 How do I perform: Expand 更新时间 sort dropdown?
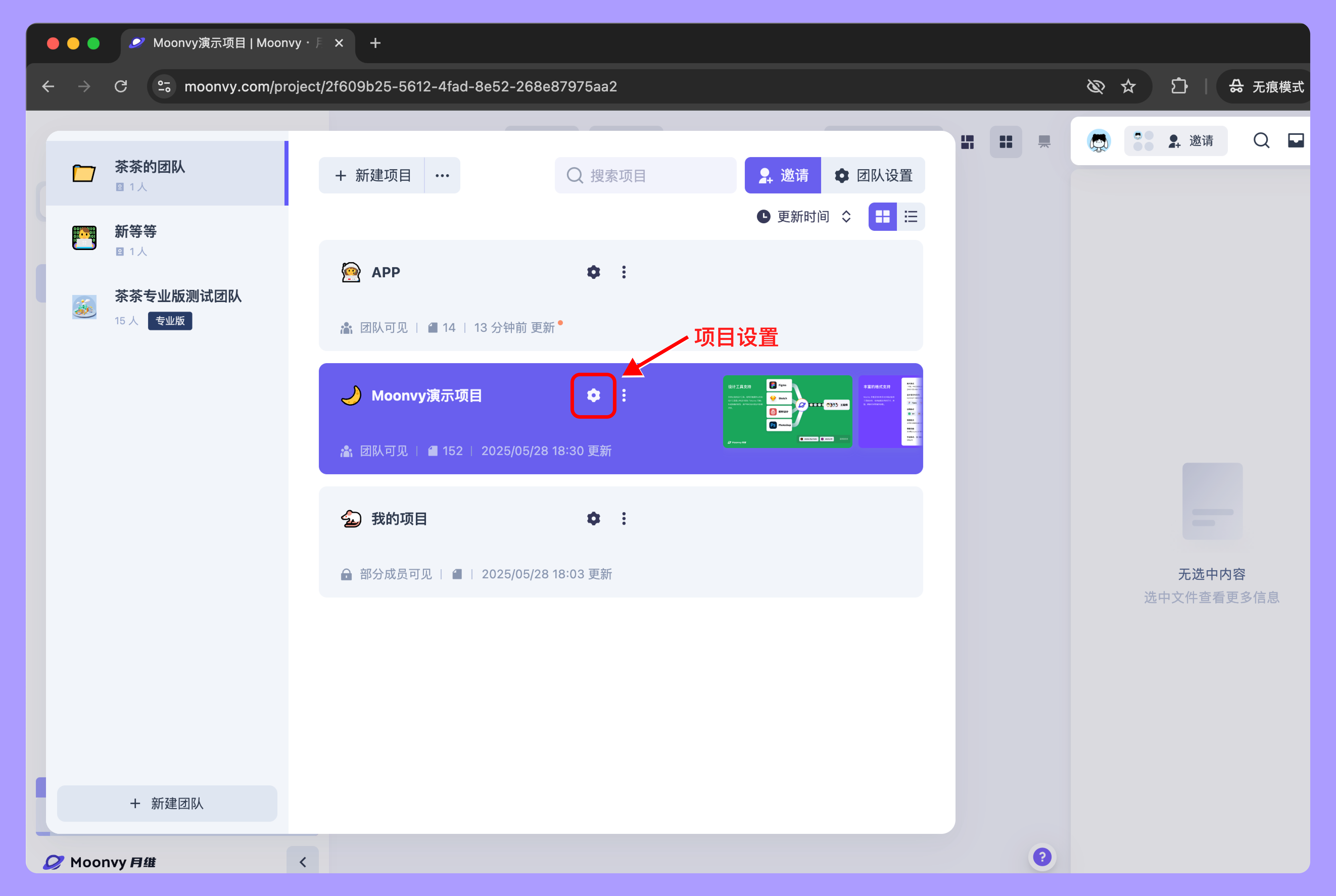(x=804, y=217)
